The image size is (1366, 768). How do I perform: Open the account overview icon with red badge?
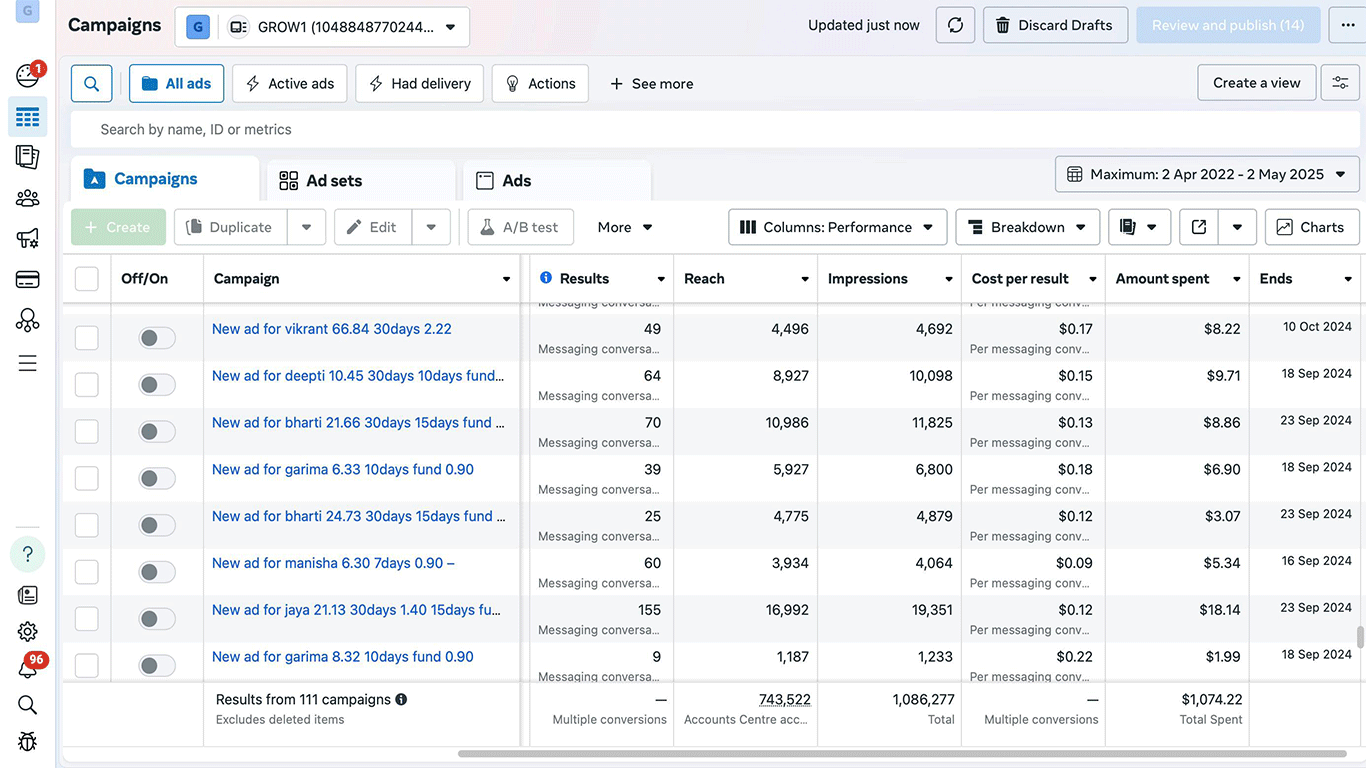(28, 75)
